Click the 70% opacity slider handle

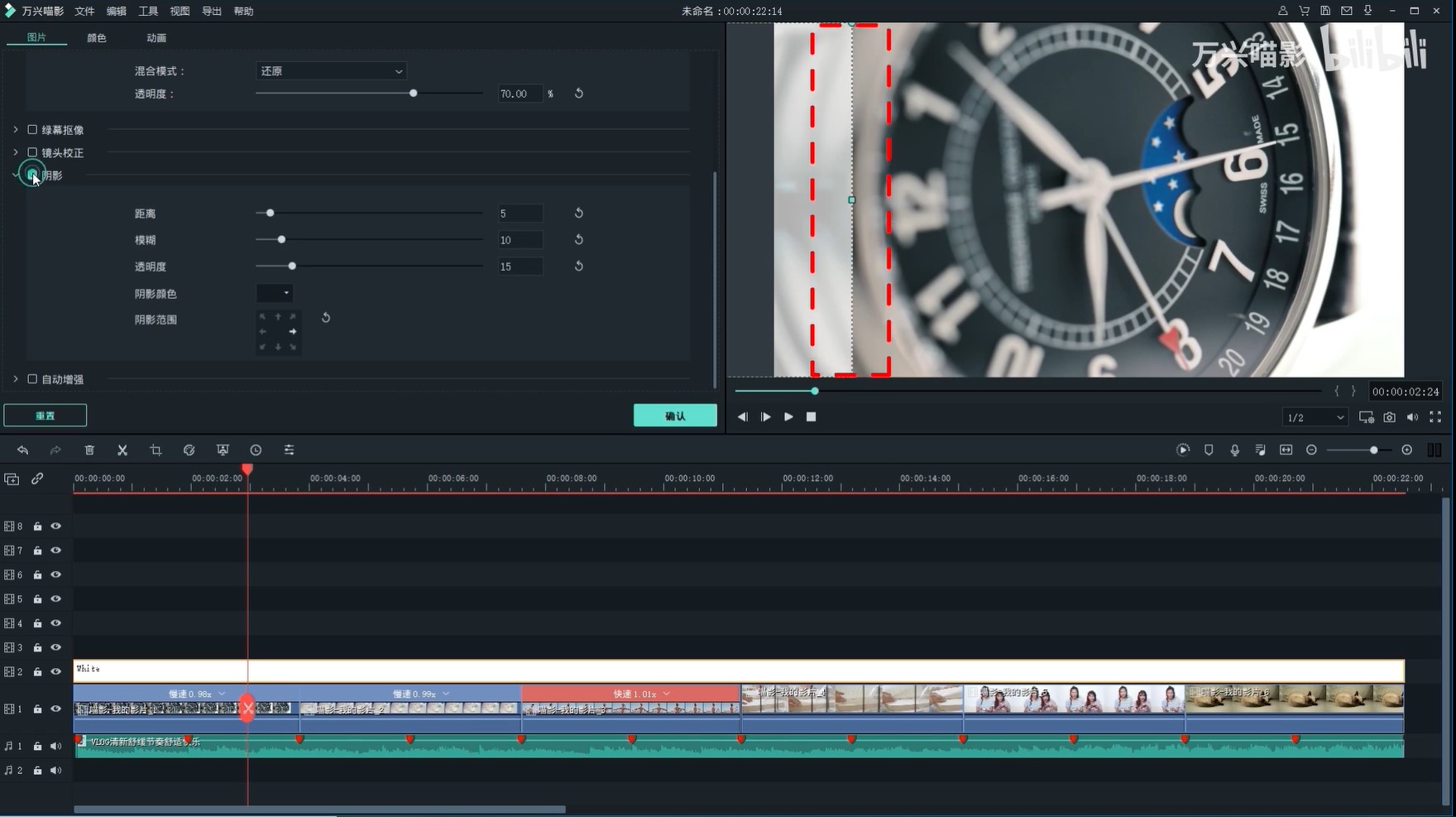tap(413, 94)
